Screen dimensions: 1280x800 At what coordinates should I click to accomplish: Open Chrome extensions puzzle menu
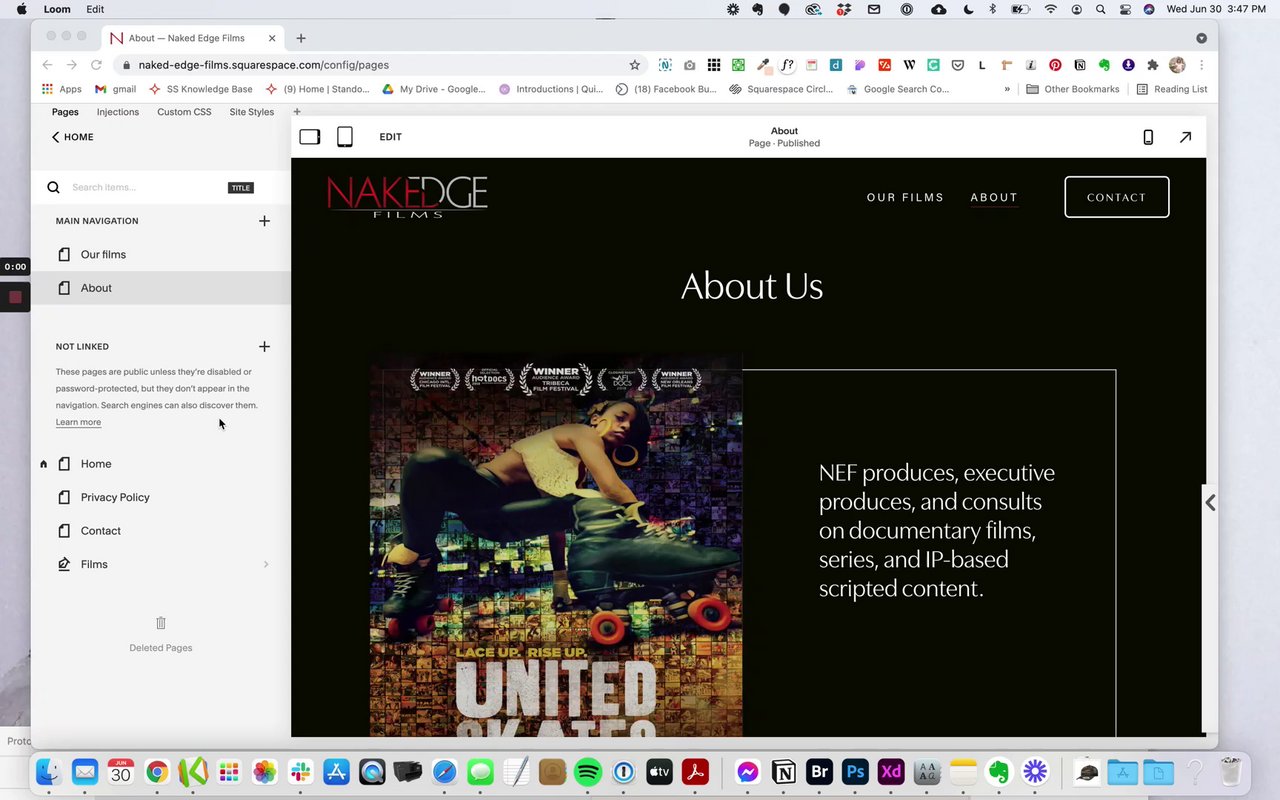(1153, 65)
